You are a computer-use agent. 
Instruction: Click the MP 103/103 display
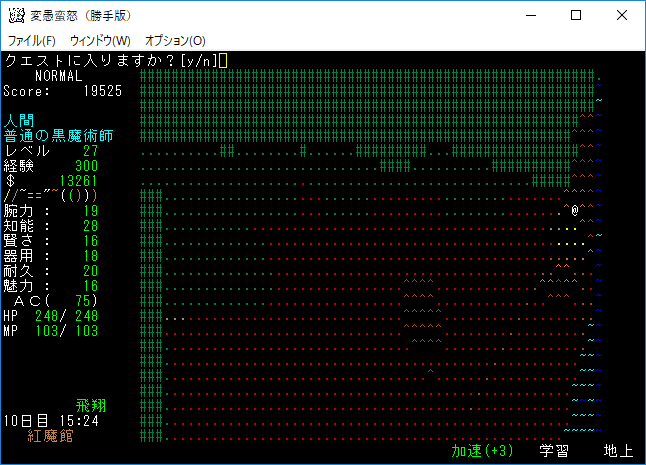tap(50, 331)
